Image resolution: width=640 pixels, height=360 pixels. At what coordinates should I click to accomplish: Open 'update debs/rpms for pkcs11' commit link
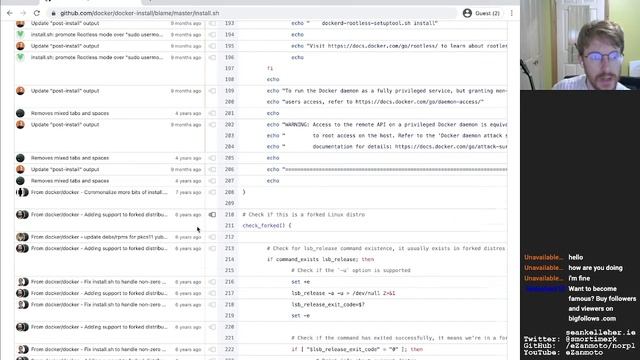[99, 237]
